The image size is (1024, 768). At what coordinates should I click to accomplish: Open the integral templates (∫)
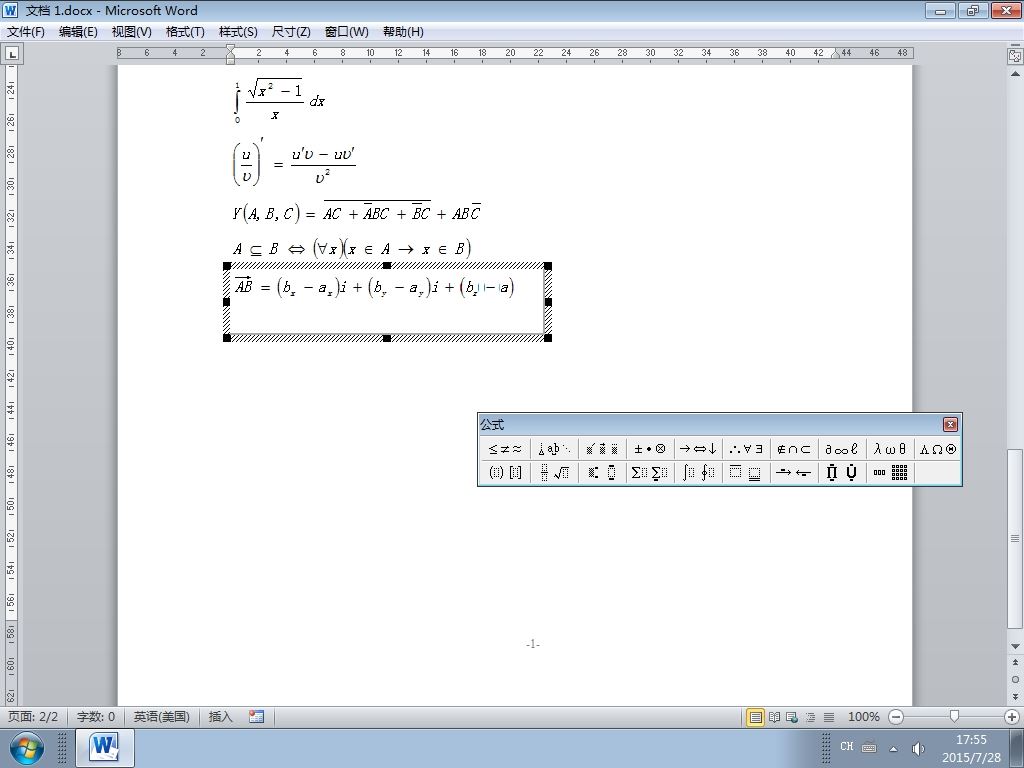point(697,472)
